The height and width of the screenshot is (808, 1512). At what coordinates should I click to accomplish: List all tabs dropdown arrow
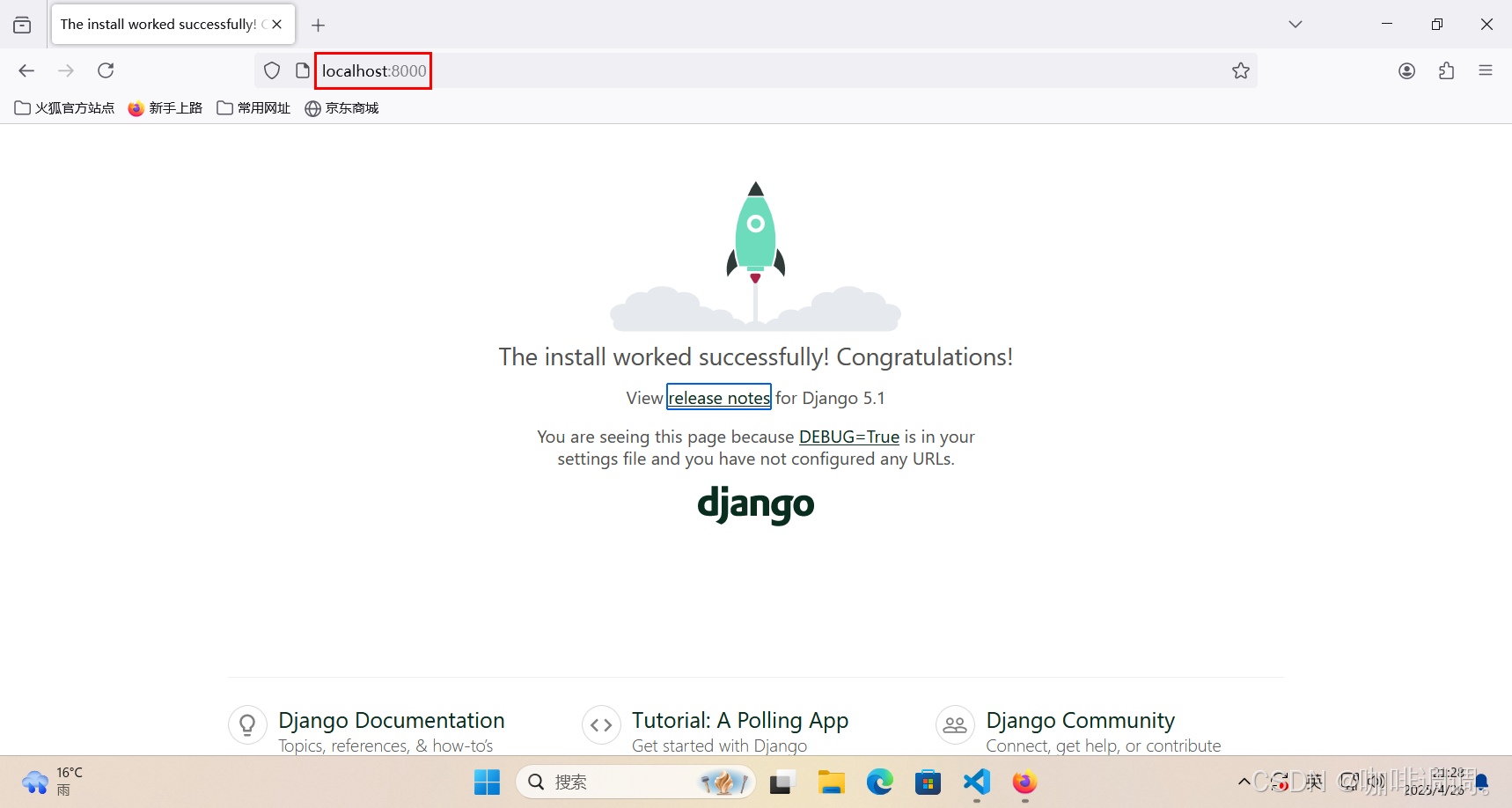click(1295, 25)
